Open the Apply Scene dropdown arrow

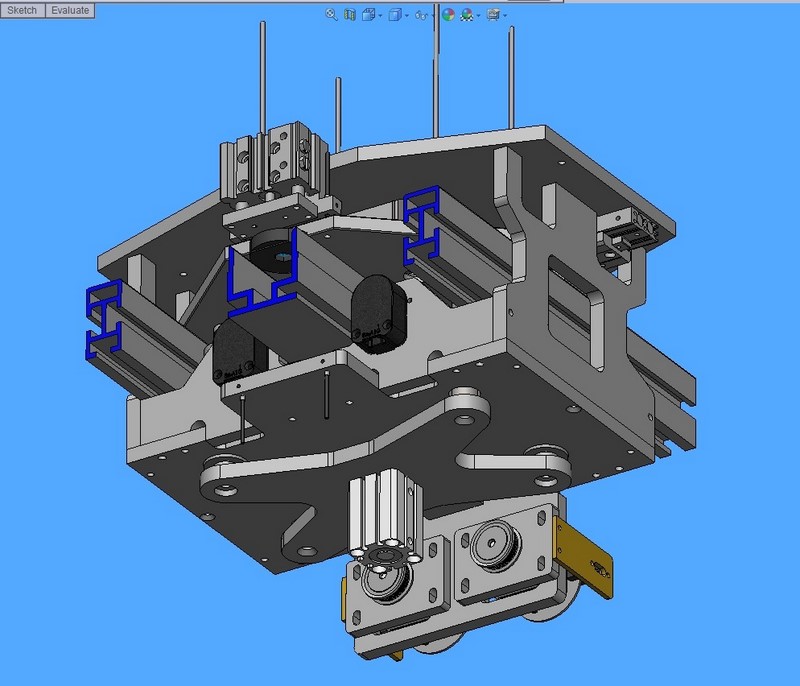coord(479,16)
